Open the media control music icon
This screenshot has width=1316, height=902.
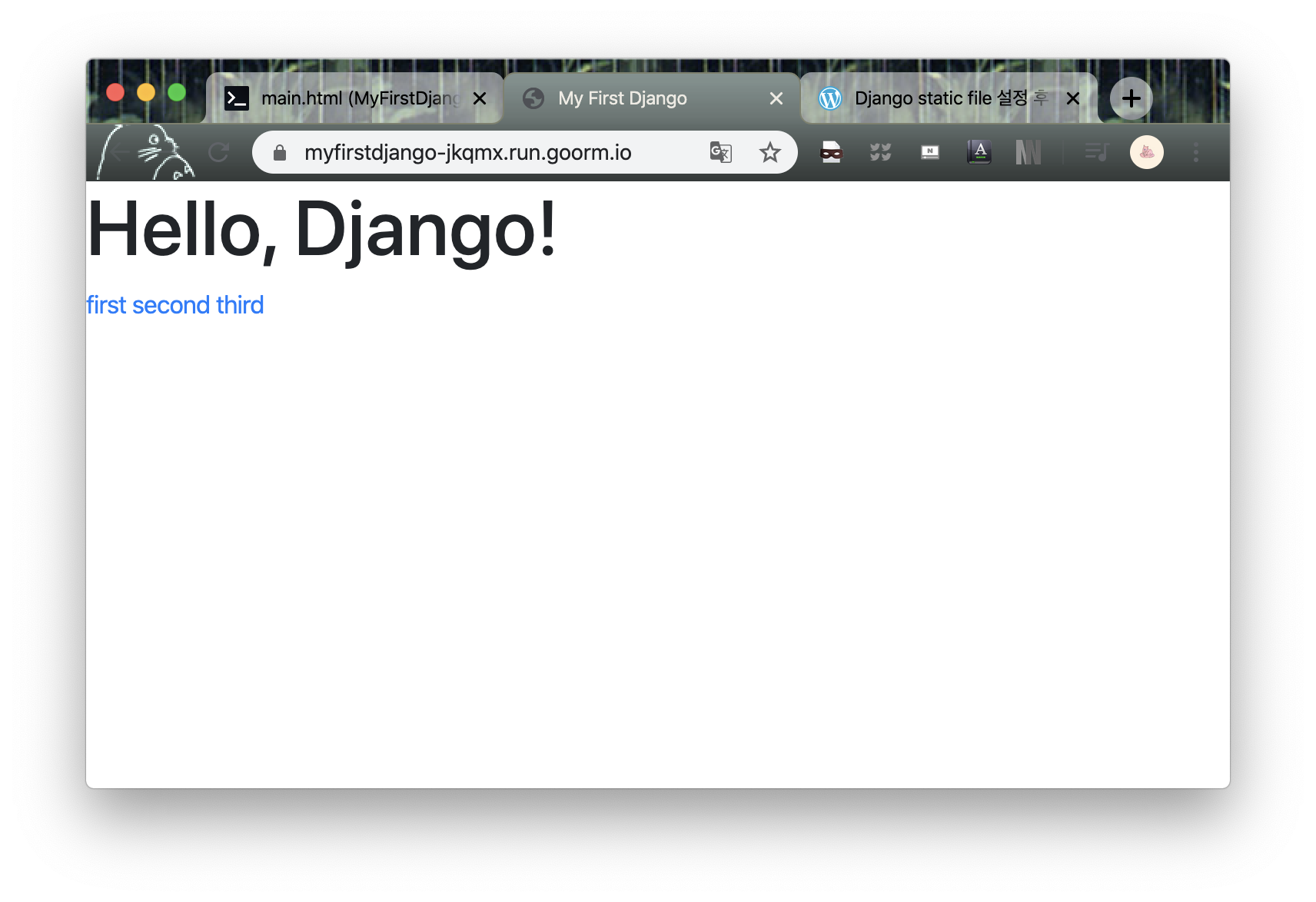[x=1097, y=152]
